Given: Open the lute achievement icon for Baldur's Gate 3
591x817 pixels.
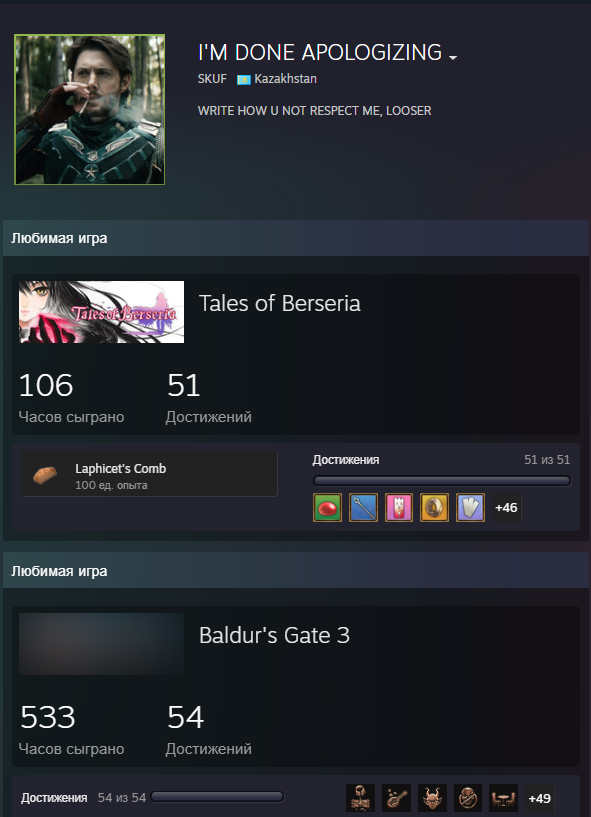Looking at the screenshot, I should (x=396, y=798).
